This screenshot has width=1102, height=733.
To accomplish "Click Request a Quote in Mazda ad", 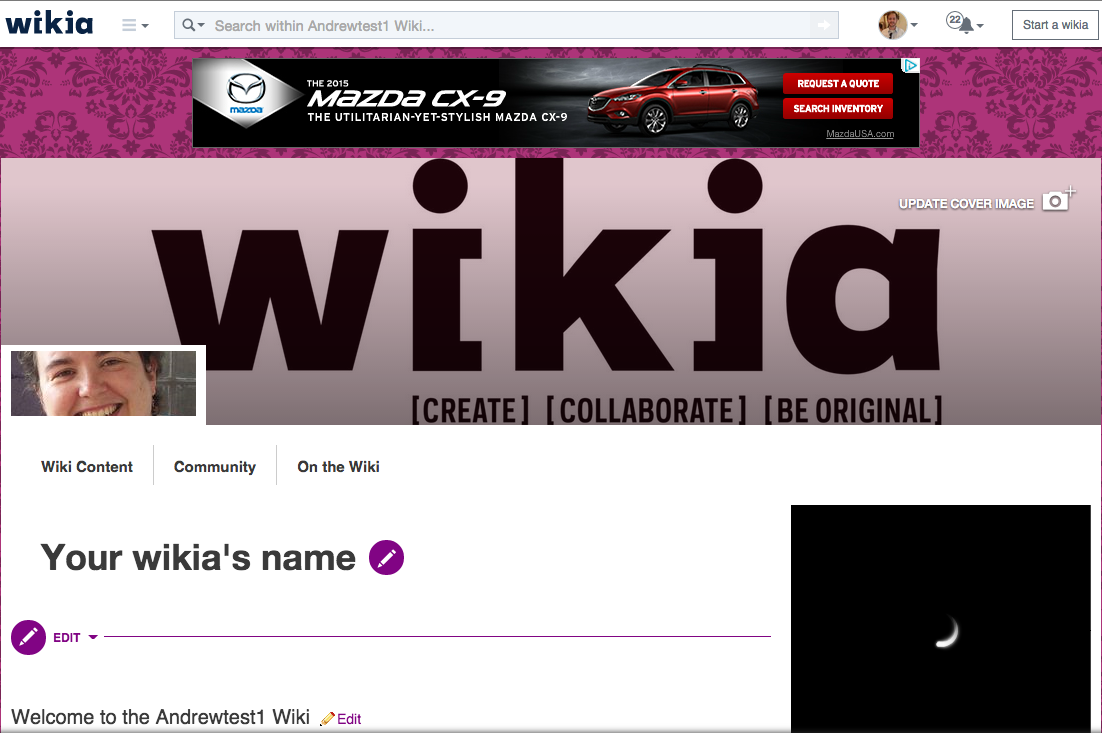I will coord(838,84).
